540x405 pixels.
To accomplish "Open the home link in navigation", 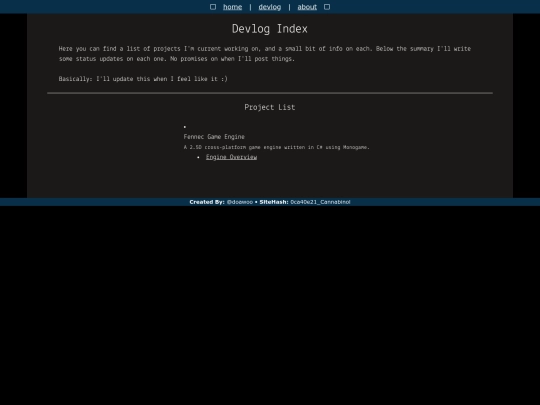I will pos(232,7).
